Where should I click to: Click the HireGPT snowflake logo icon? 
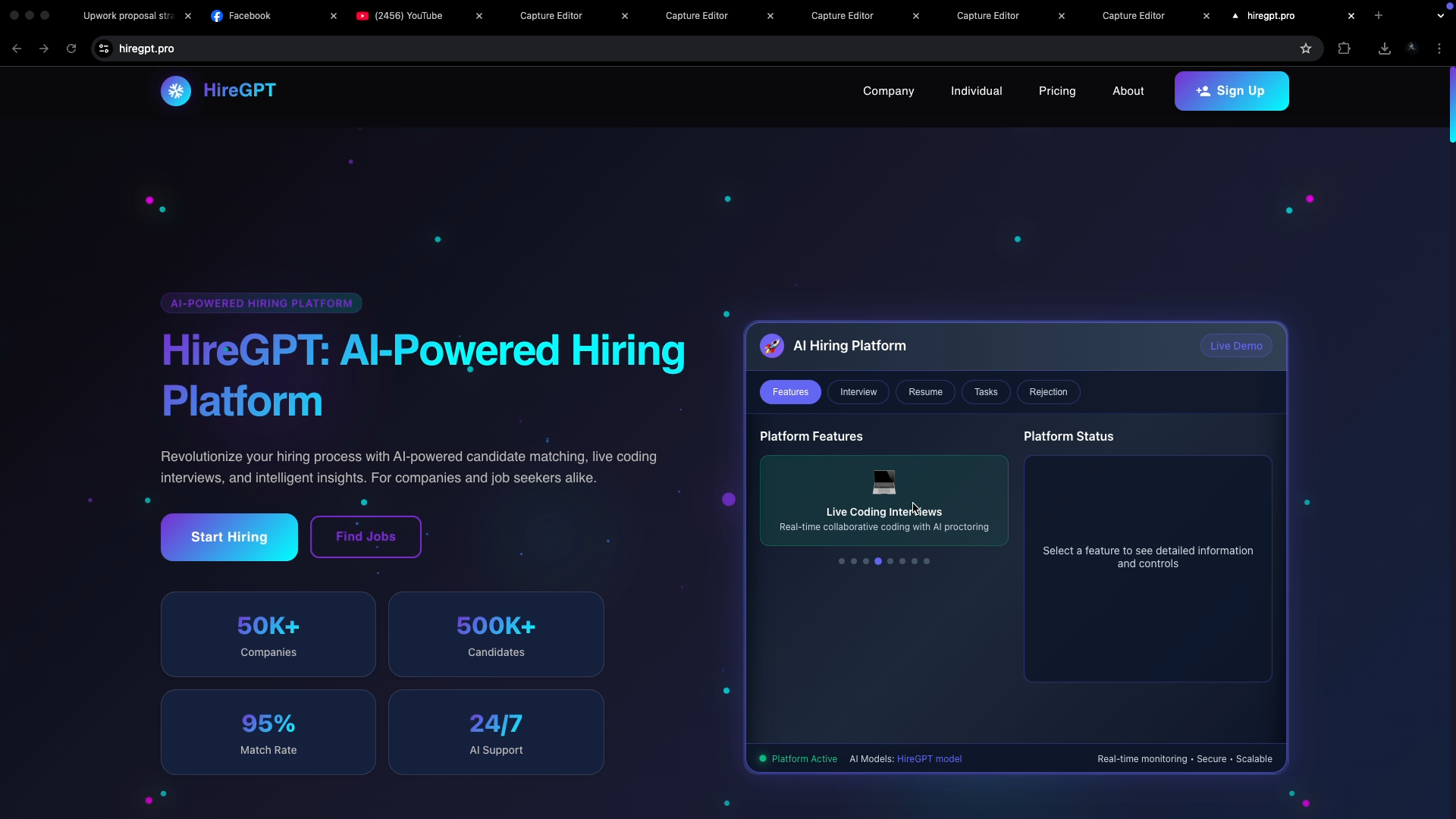pos(176,91)
